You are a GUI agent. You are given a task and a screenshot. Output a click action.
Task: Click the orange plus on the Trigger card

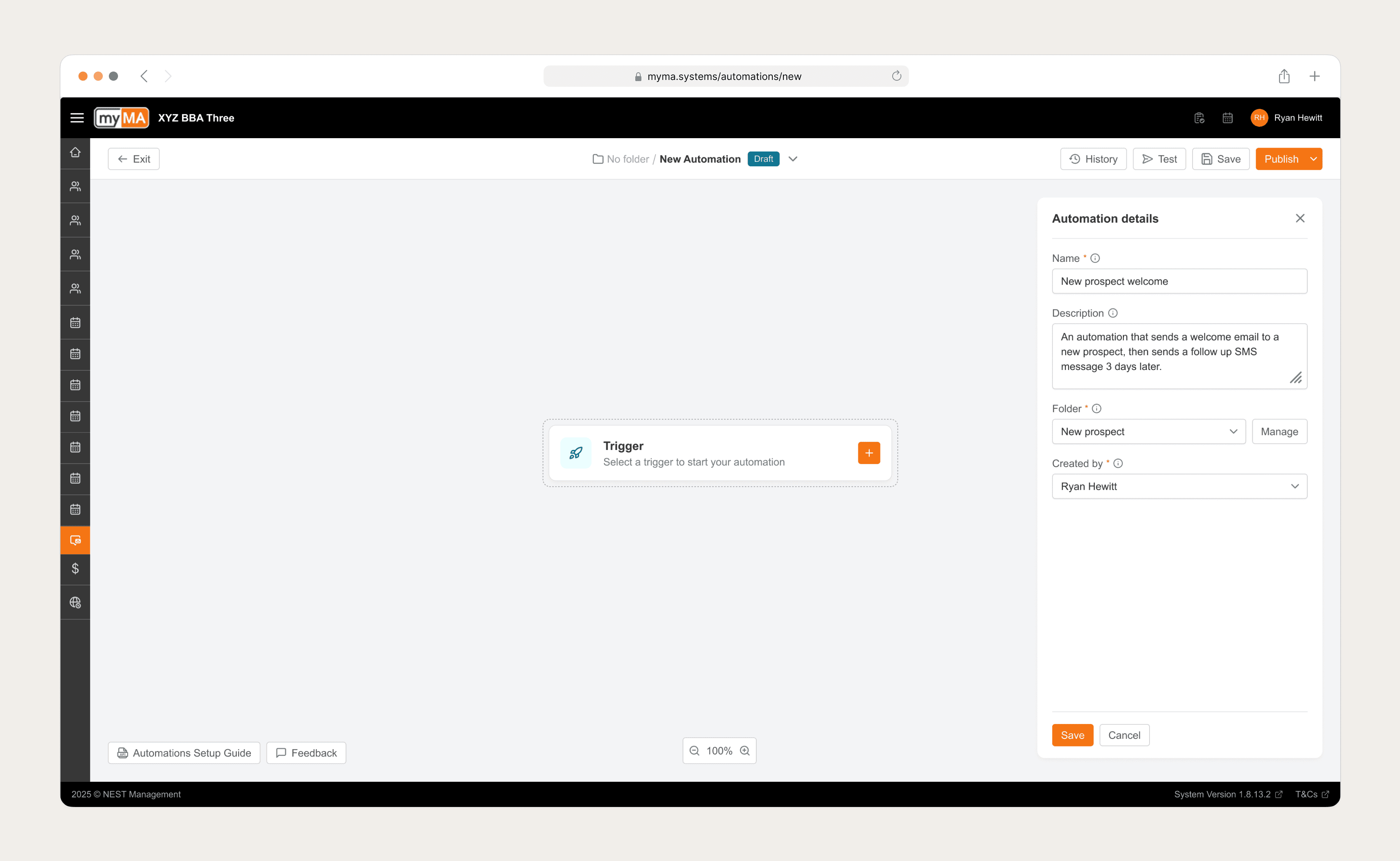pos(868,453)
